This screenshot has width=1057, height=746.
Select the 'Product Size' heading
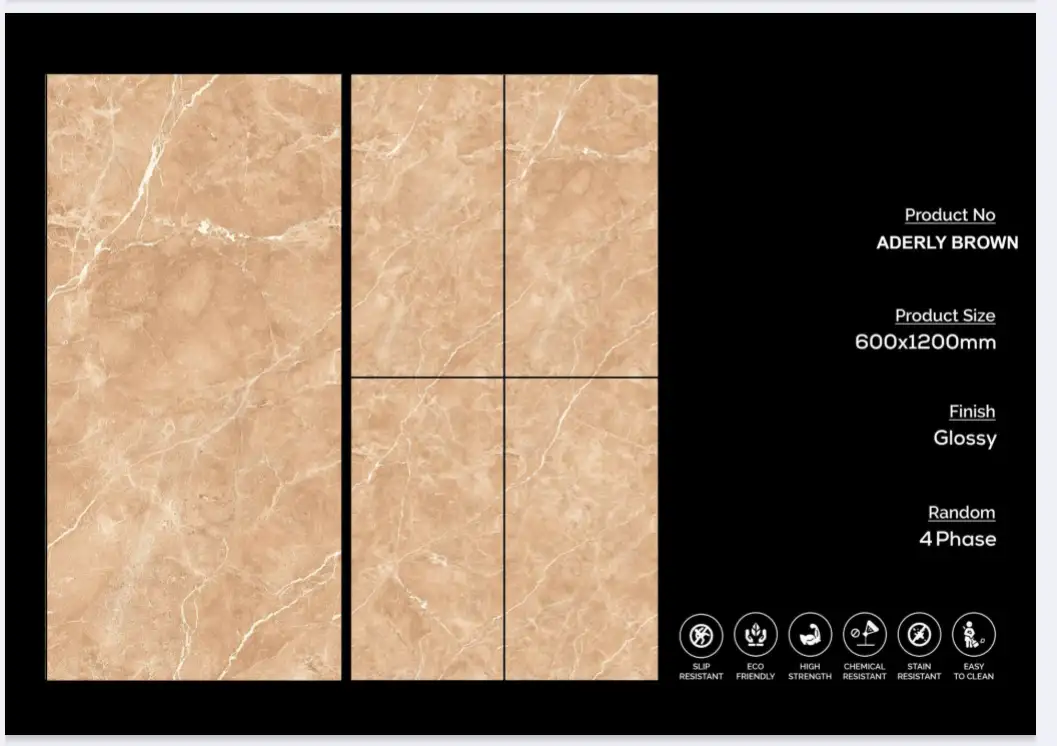(x=945, y=315)
